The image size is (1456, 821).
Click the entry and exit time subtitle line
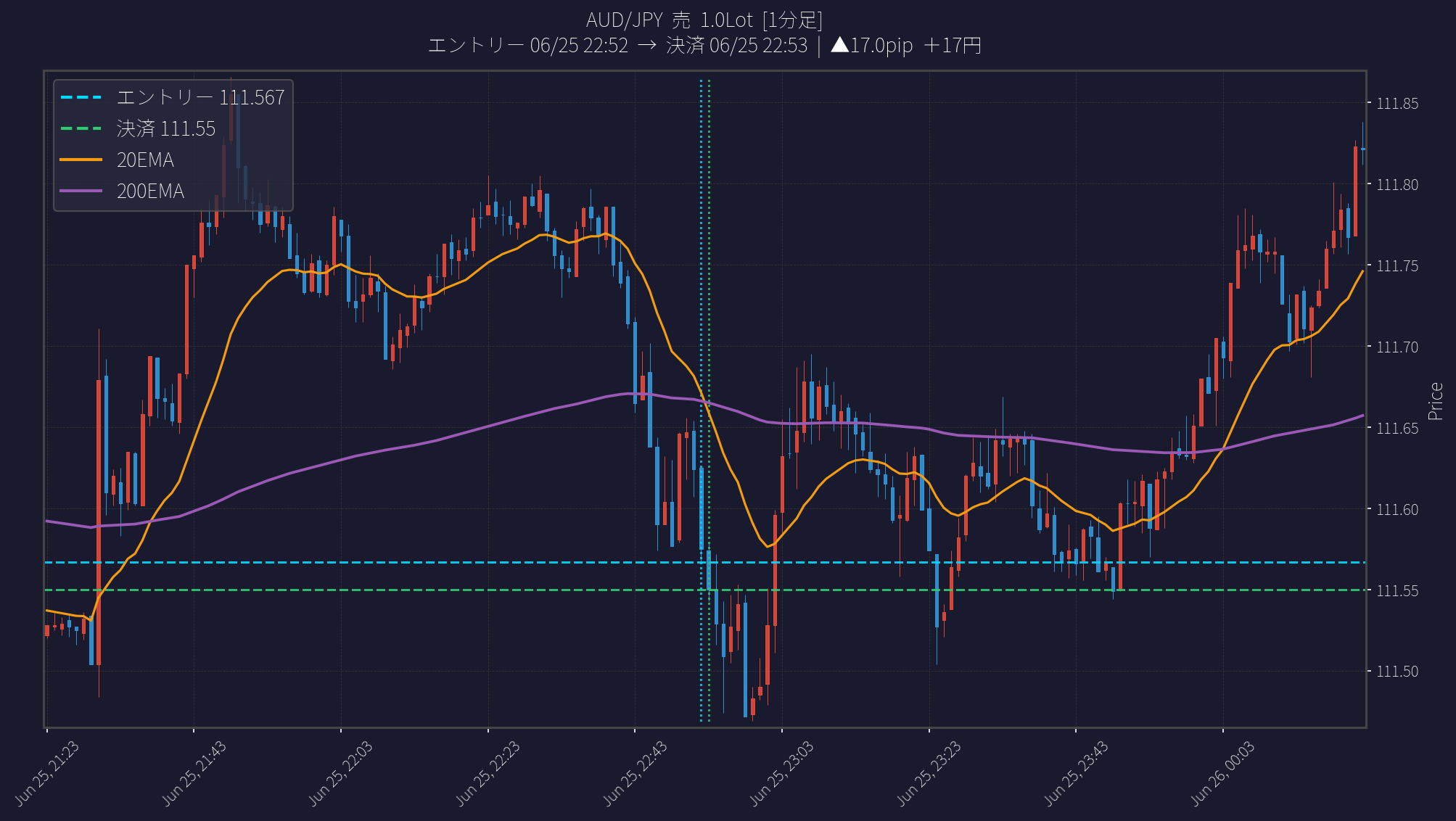704,45
